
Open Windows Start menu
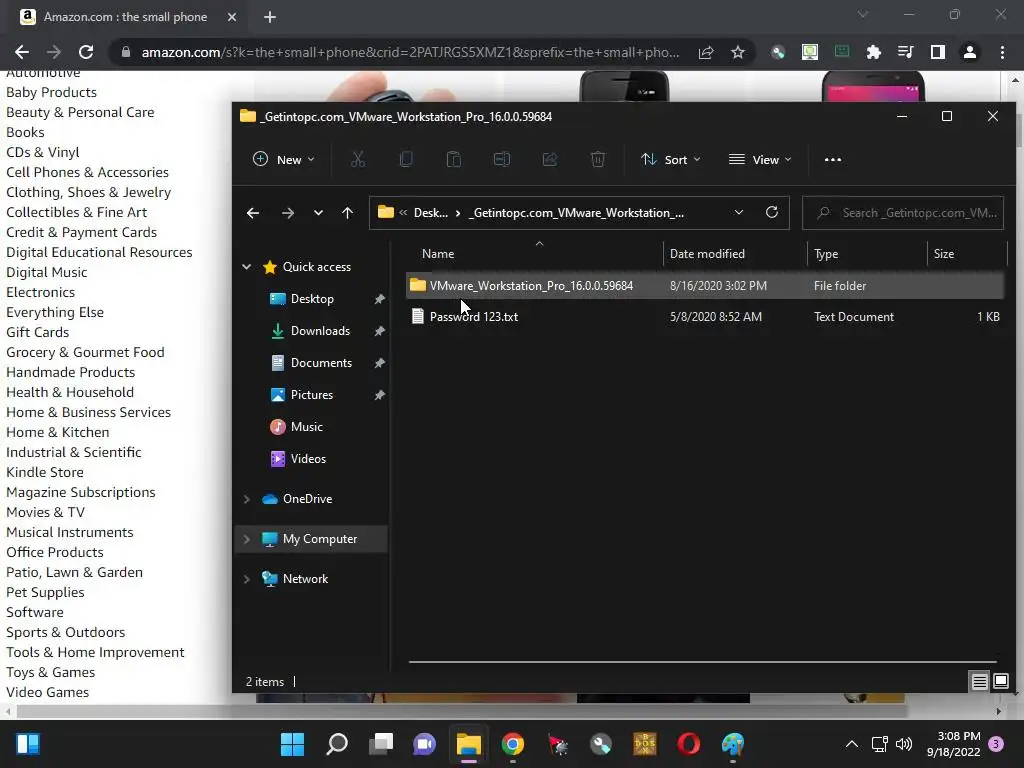pos(293,744)
